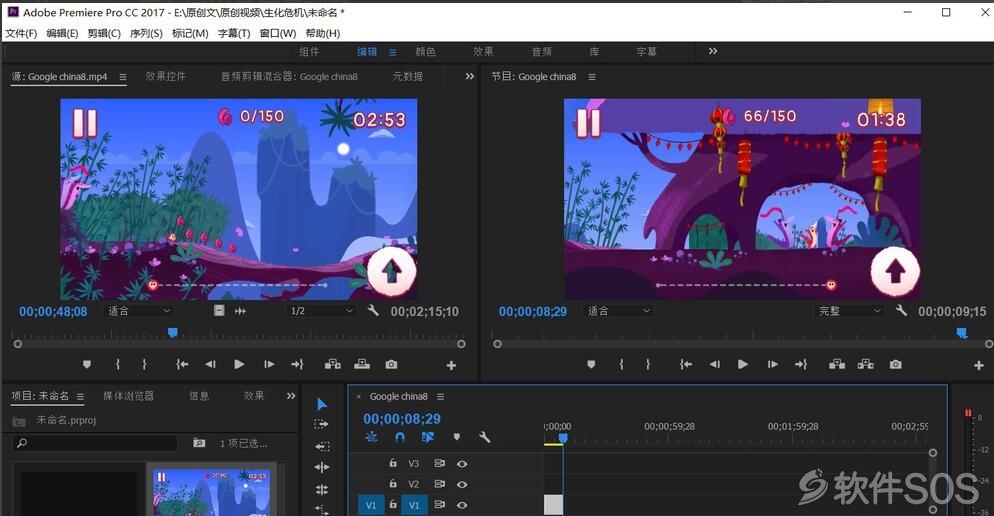Open Program playback resolution 完整 dropdown

[x=849, y=311]
